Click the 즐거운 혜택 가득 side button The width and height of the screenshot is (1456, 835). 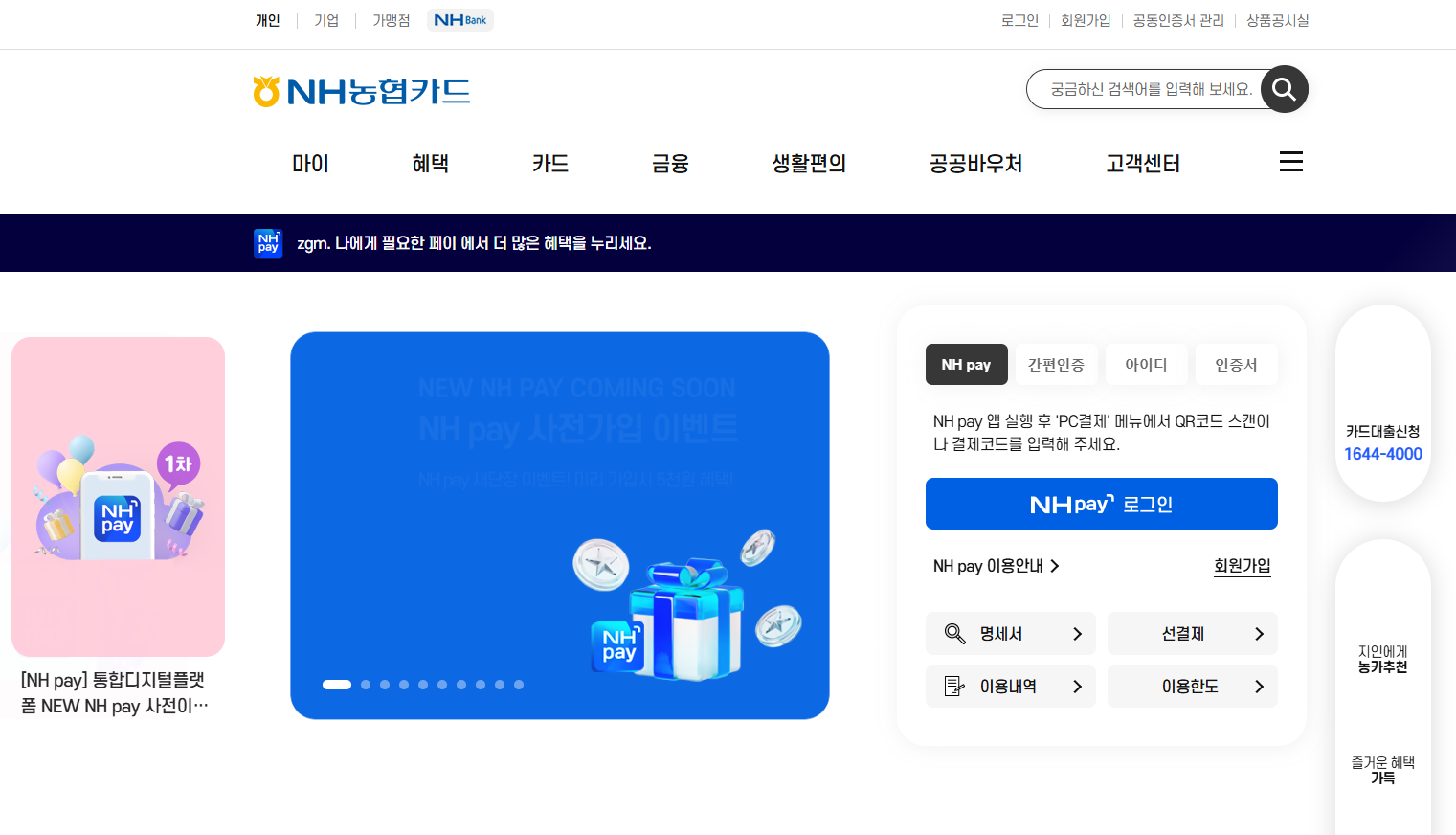point(1383,770)
